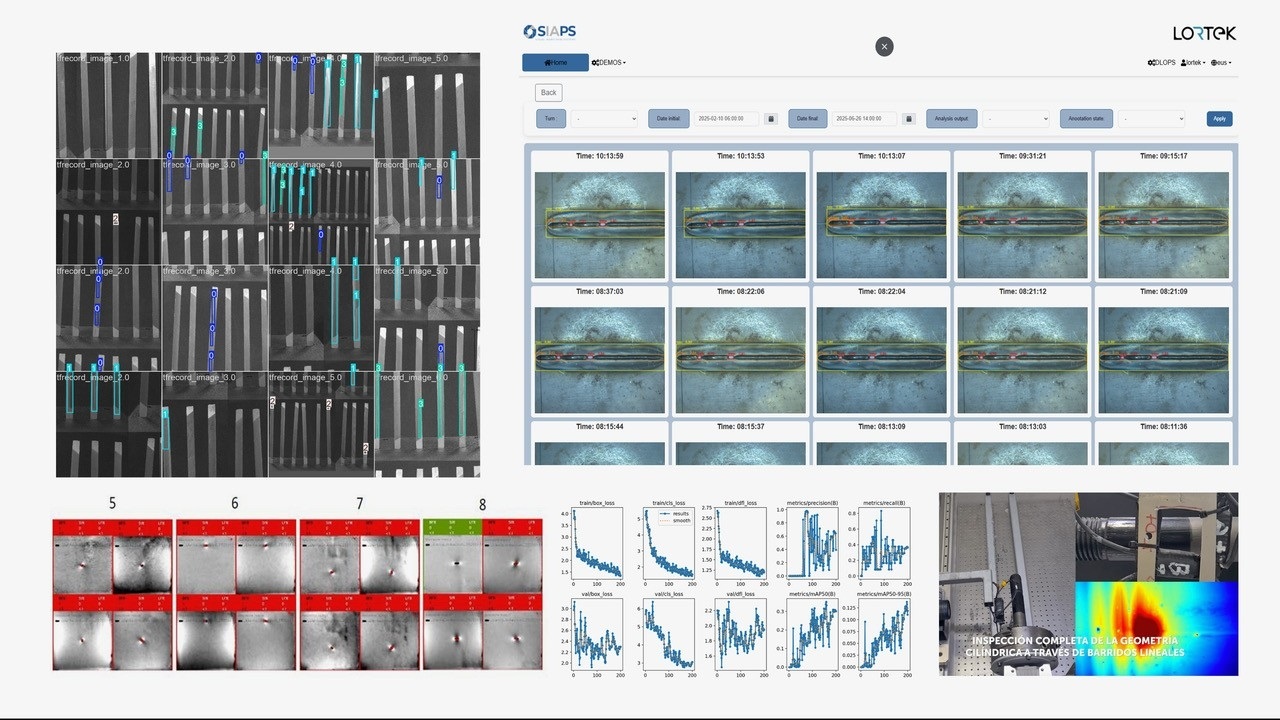The image size is (1280, 720).
Task: Open the Date initial calendar picker
Action: pos(771,118)
